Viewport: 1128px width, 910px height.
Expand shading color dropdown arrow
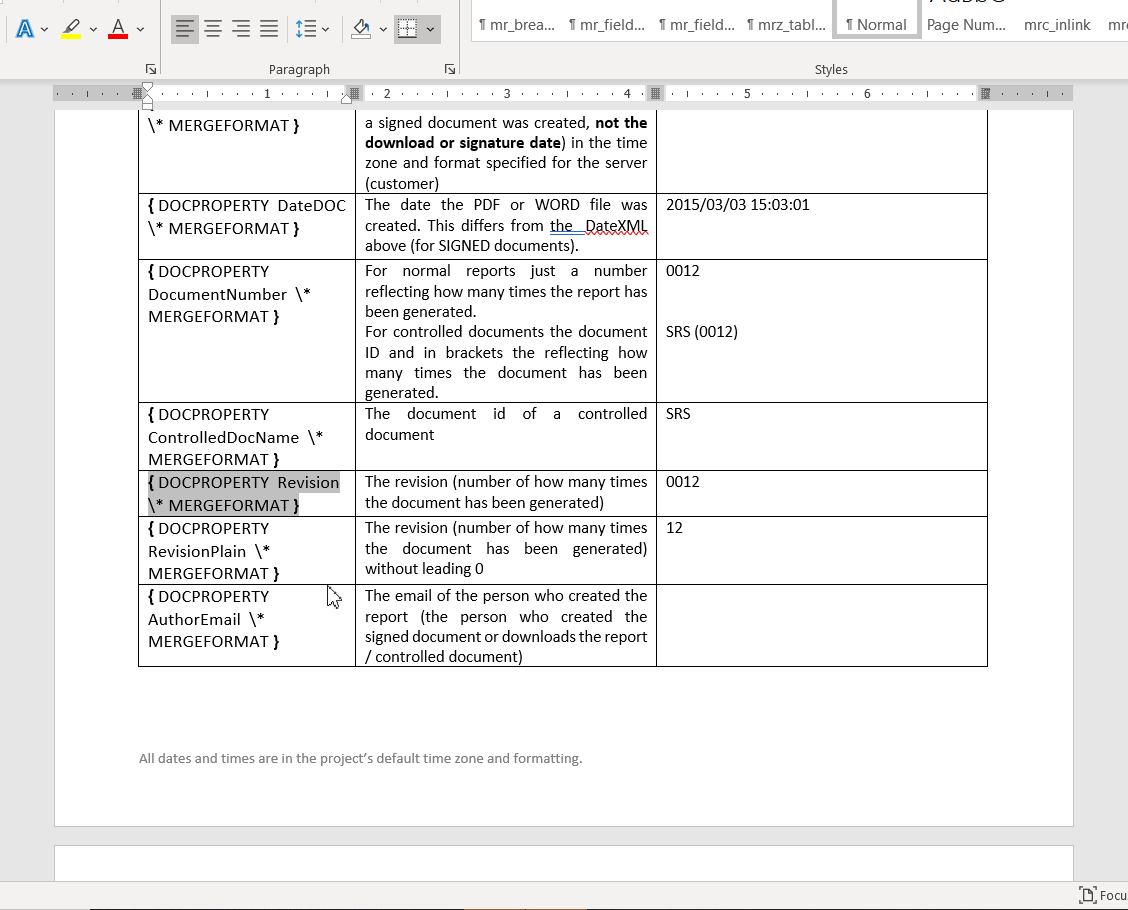(383, 29)
